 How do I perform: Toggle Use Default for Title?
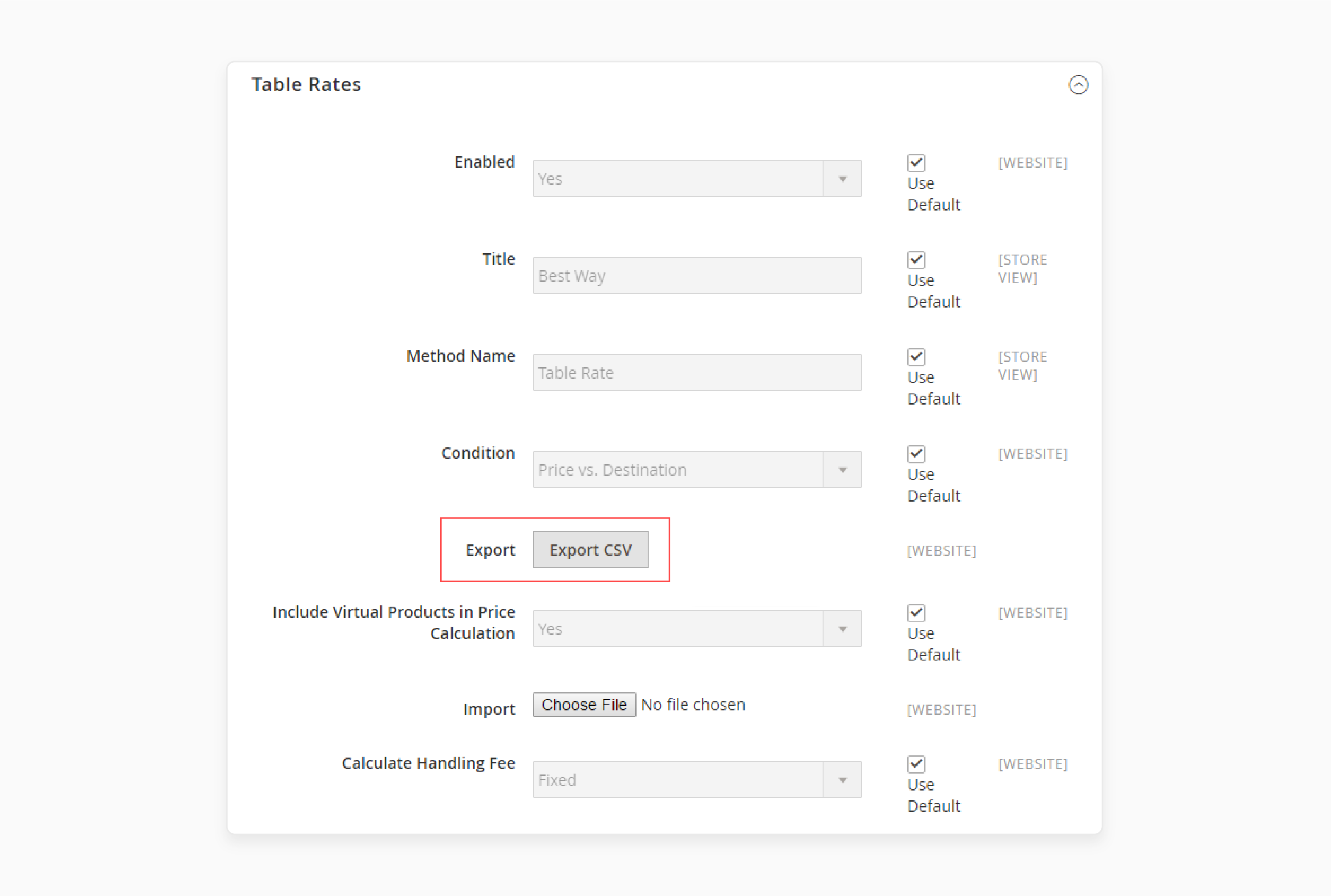tap(916, 260)
